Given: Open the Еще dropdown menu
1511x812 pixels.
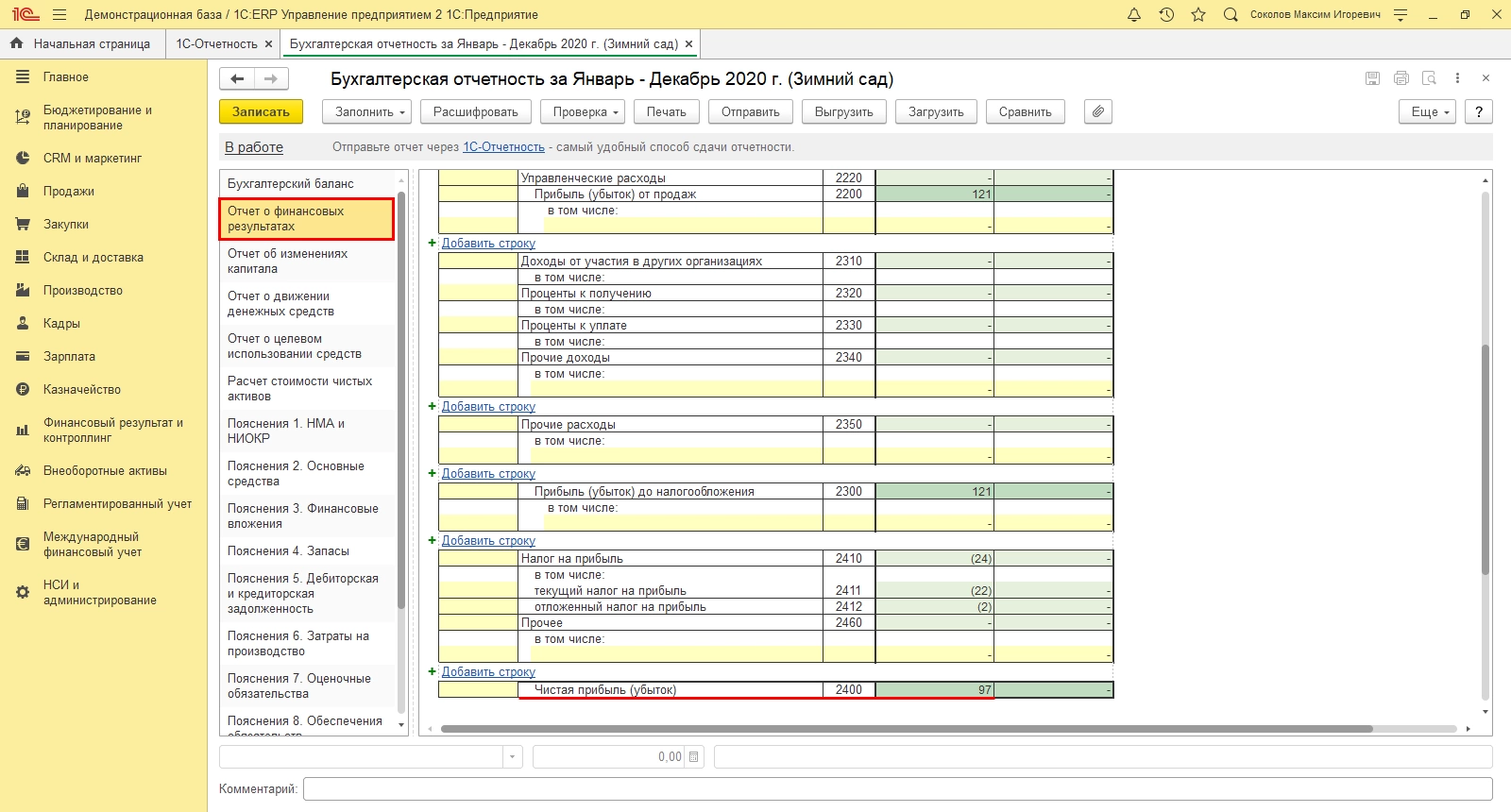Looking at the screenshot, I should coord(1429,111).
